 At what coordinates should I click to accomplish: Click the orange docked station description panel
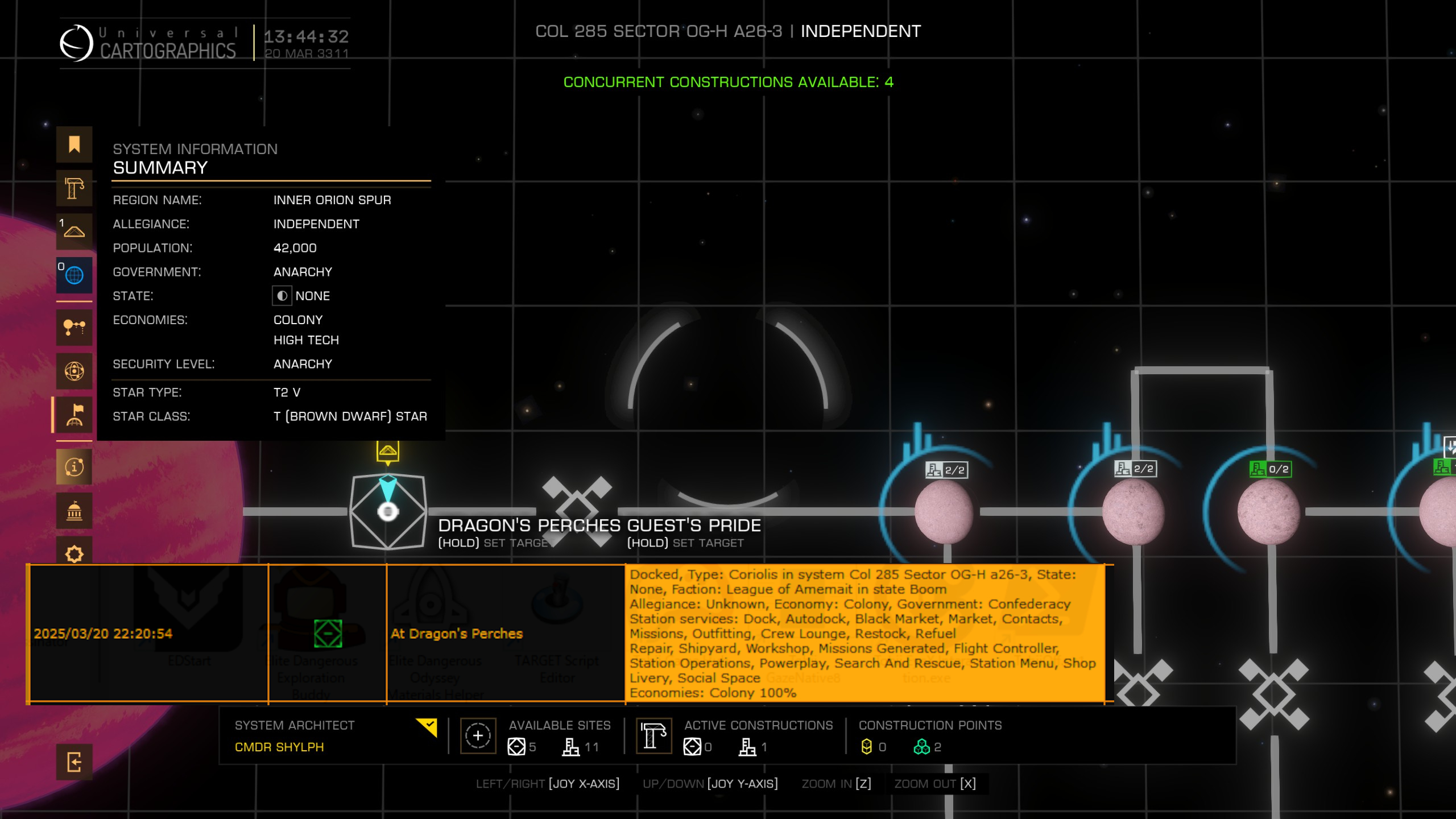click(865, 634)
